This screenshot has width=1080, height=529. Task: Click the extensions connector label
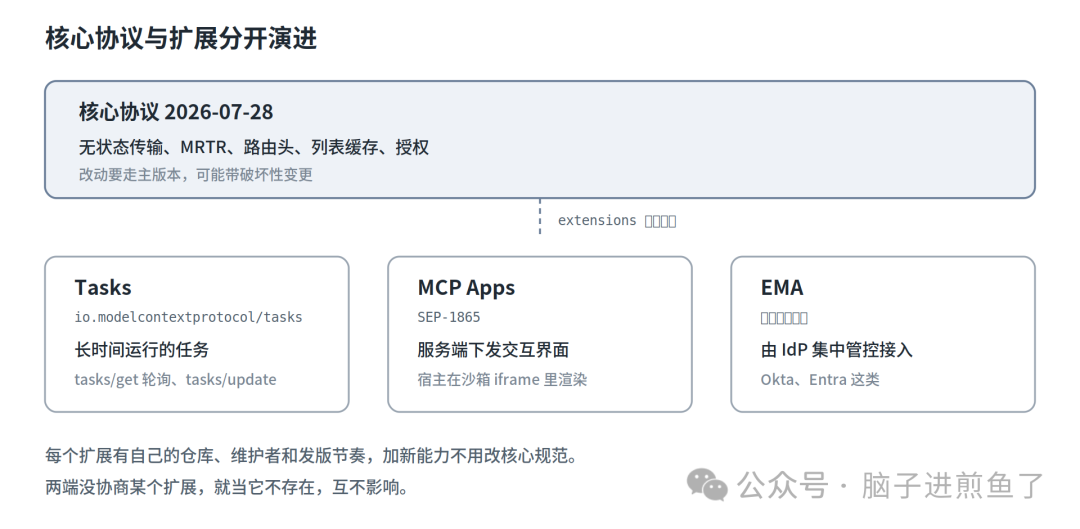point(616,220)
